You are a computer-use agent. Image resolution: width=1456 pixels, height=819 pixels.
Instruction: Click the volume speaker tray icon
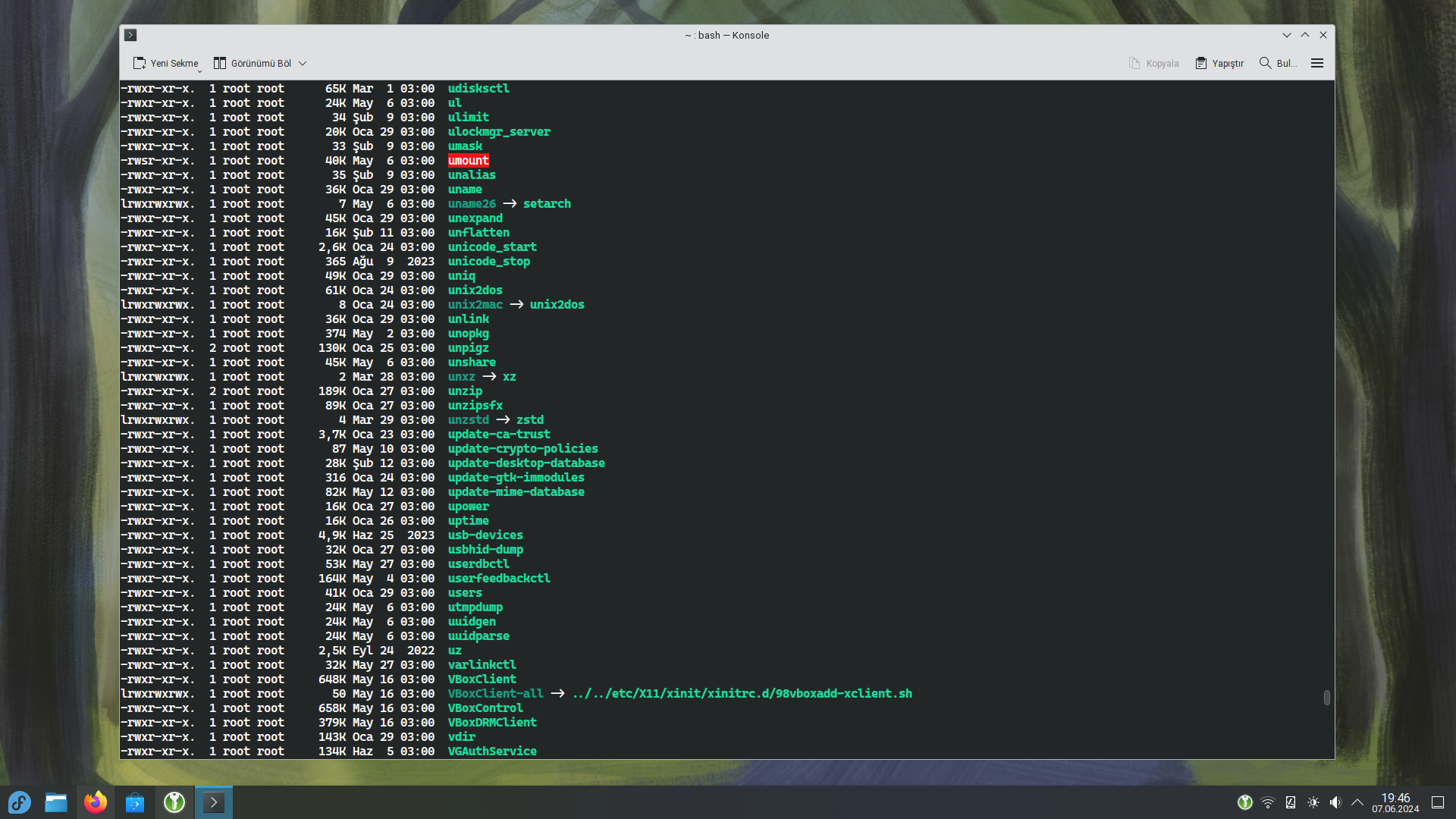(x=1335, y=802)
